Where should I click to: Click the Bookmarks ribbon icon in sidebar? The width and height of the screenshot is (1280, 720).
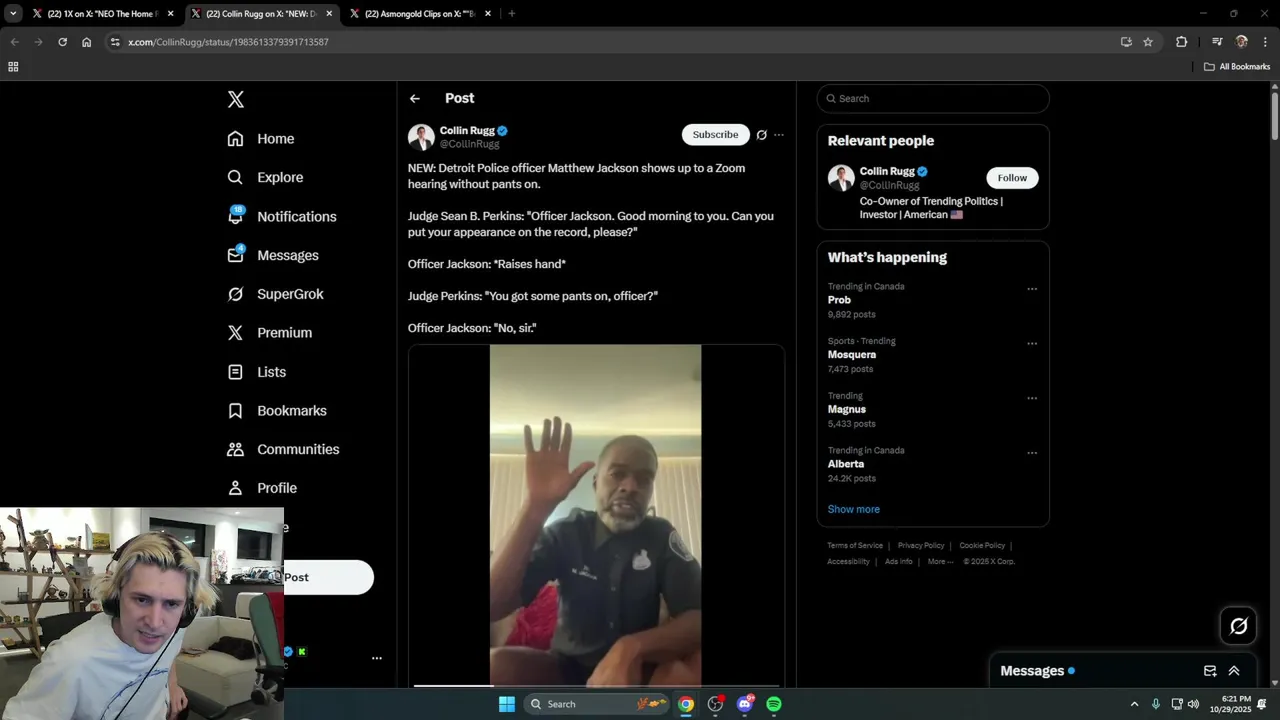coord(235,411)
